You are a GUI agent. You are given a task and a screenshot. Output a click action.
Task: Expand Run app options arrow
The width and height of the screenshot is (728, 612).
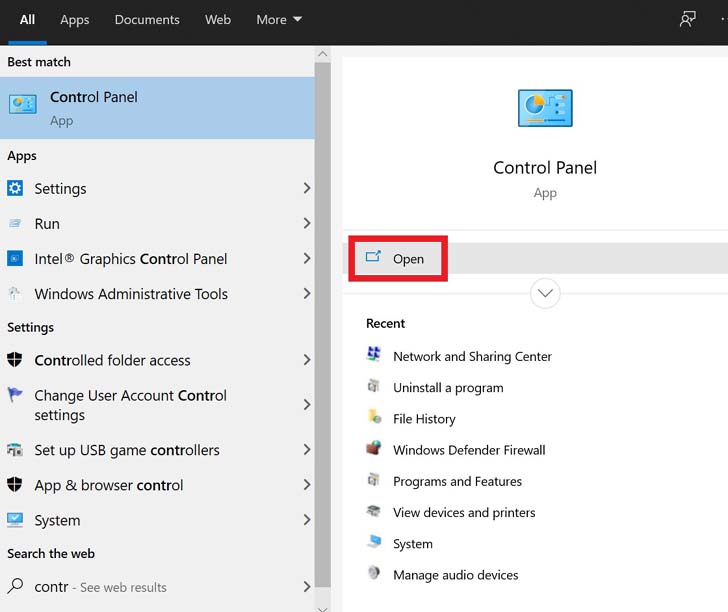pos(306,223)
